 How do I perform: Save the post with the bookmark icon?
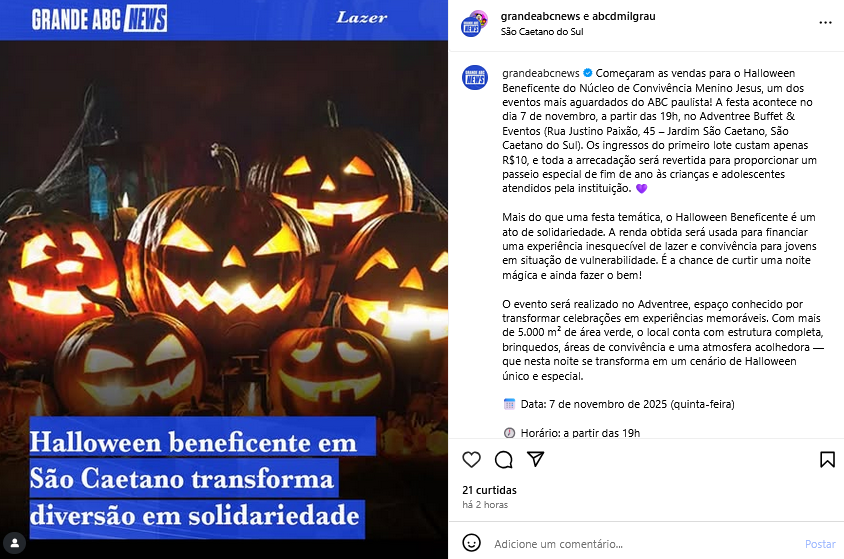coord(827,459)
